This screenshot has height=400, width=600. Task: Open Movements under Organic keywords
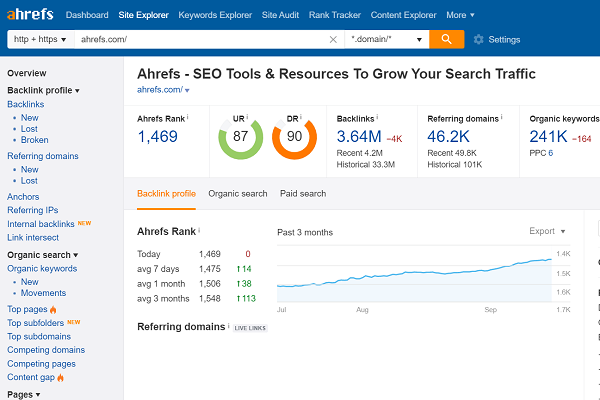[x=43, y=293]
